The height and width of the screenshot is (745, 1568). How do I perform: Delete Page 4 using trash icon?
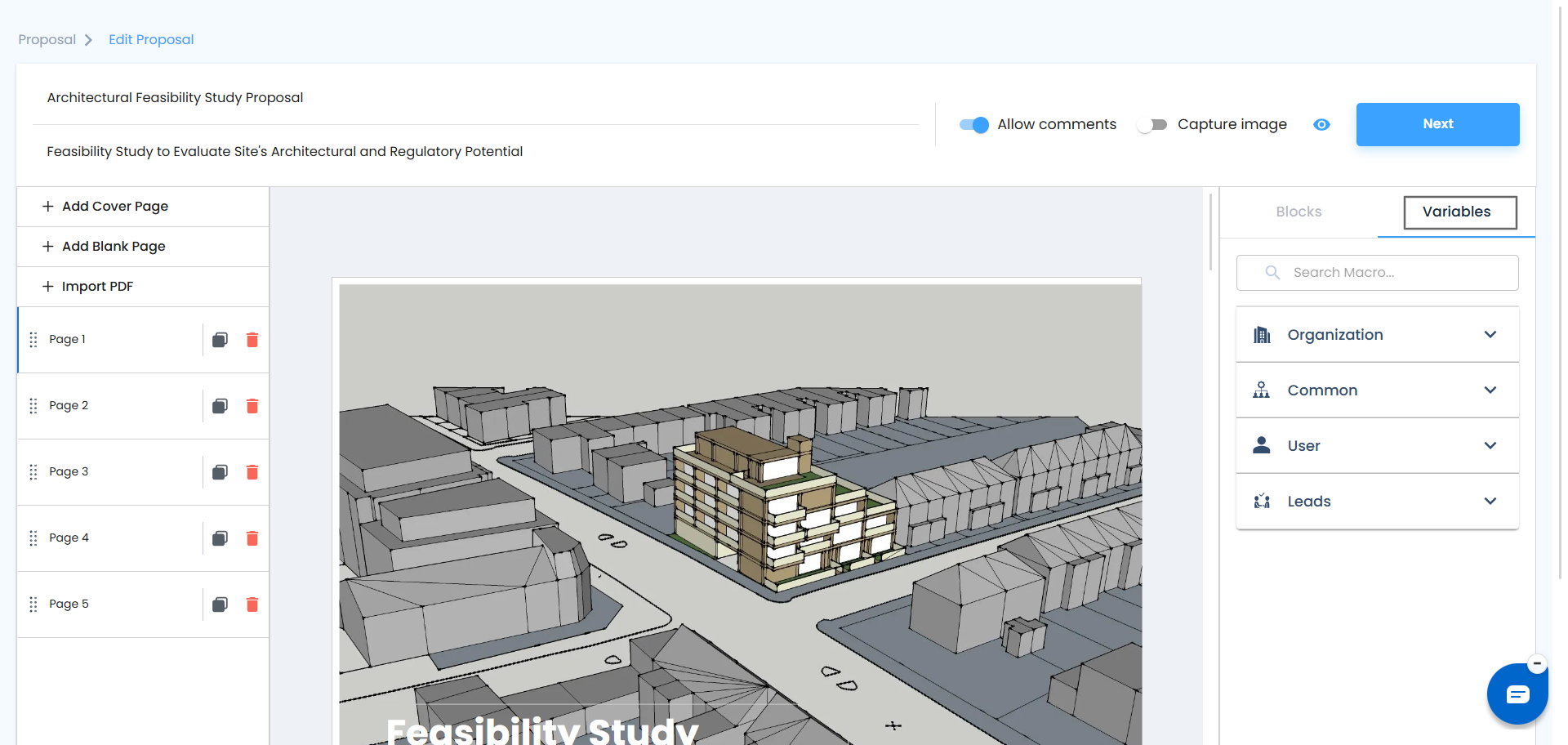pyautogui.click(x=252, y=538)
